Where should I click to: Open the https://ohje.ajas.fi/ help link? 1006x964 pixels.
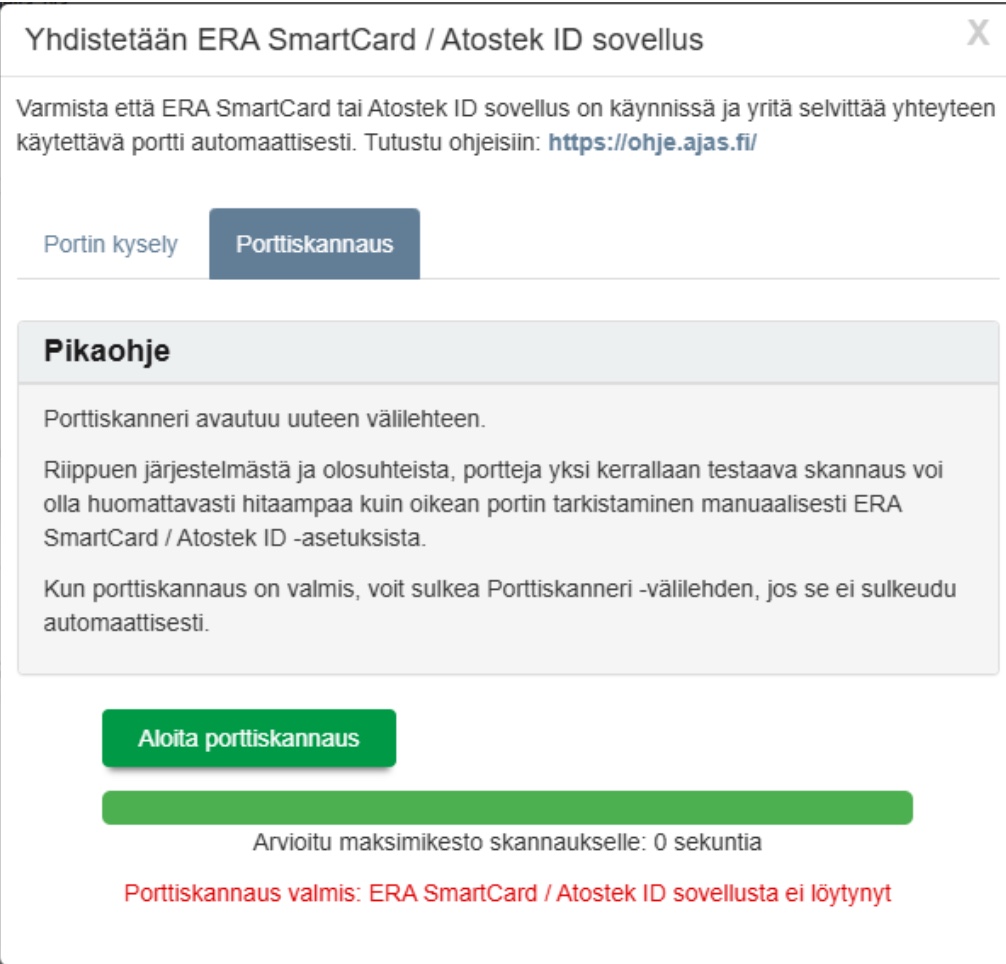pyautogui.click(x=652, y=142)
